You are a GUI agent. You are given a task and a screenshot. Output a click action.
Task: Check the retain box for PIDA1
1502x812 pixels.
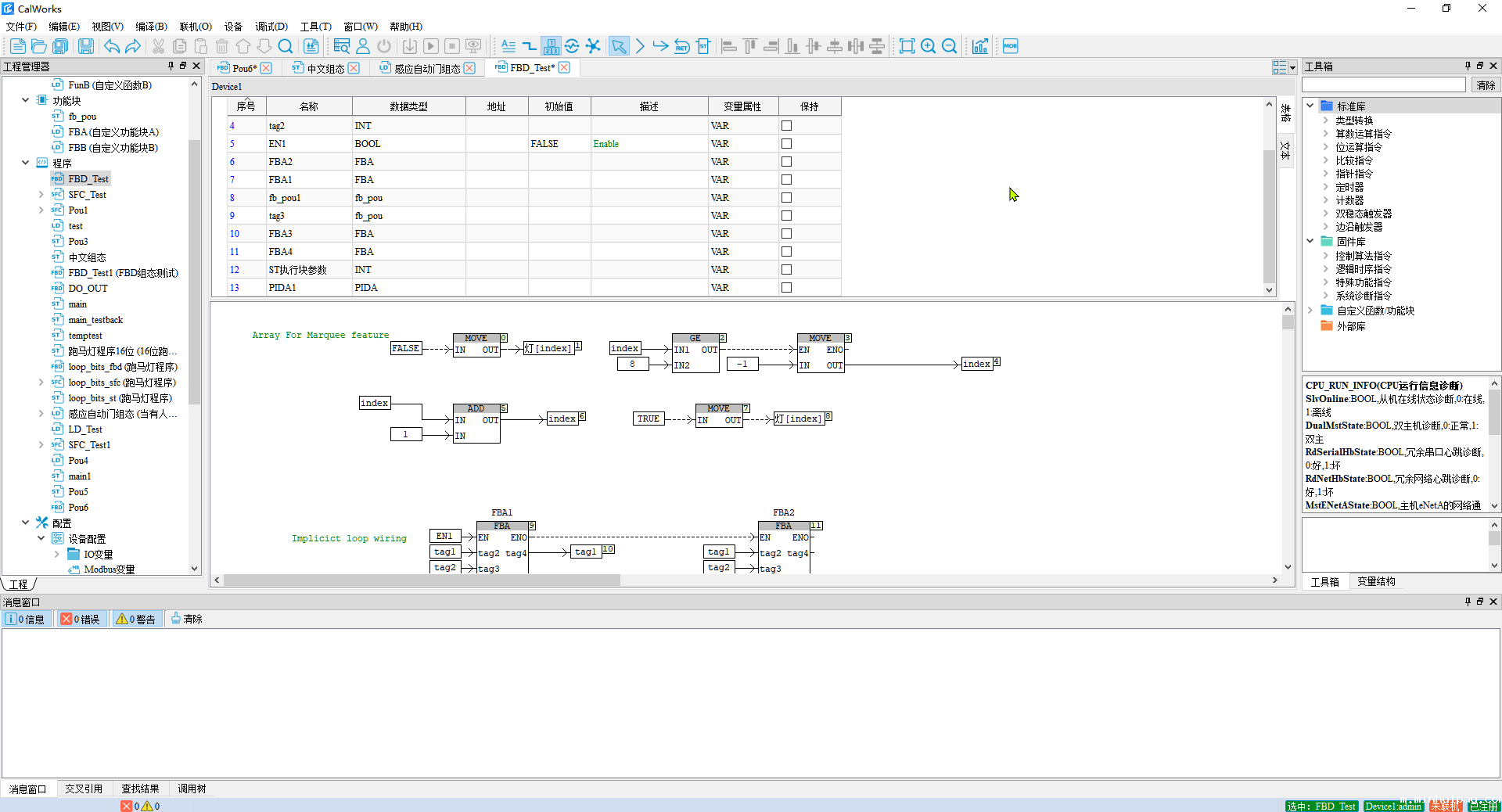[x=786, y=288]
